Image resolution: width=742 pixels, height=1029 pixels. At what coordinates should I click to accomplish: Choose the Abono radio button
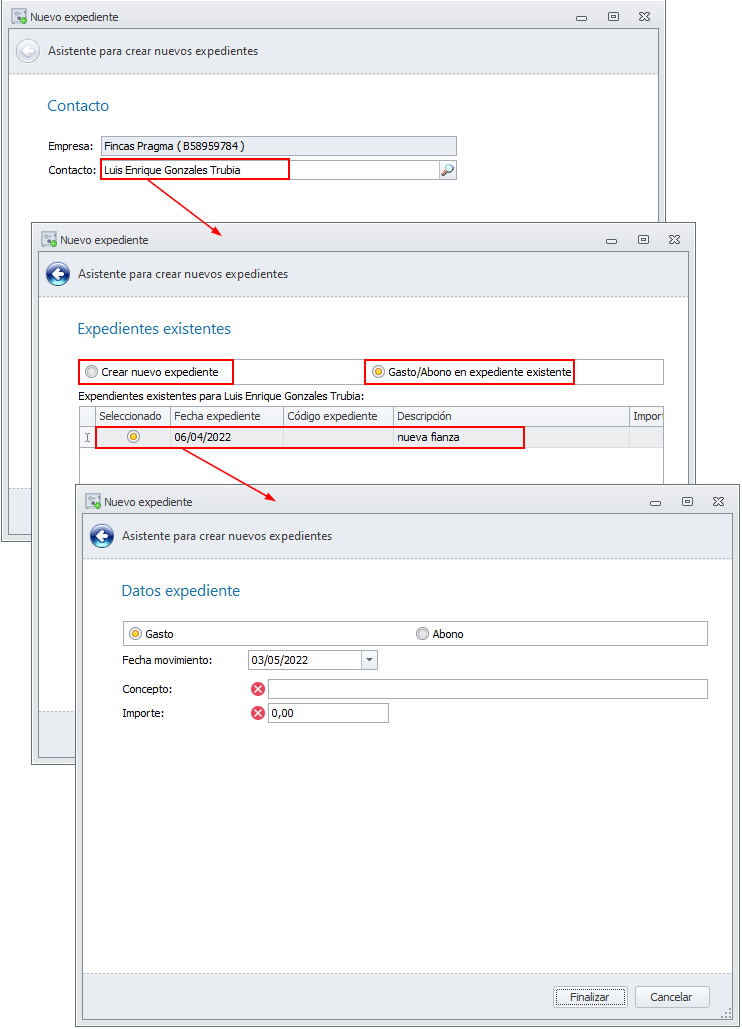click(x=423, y=633)
